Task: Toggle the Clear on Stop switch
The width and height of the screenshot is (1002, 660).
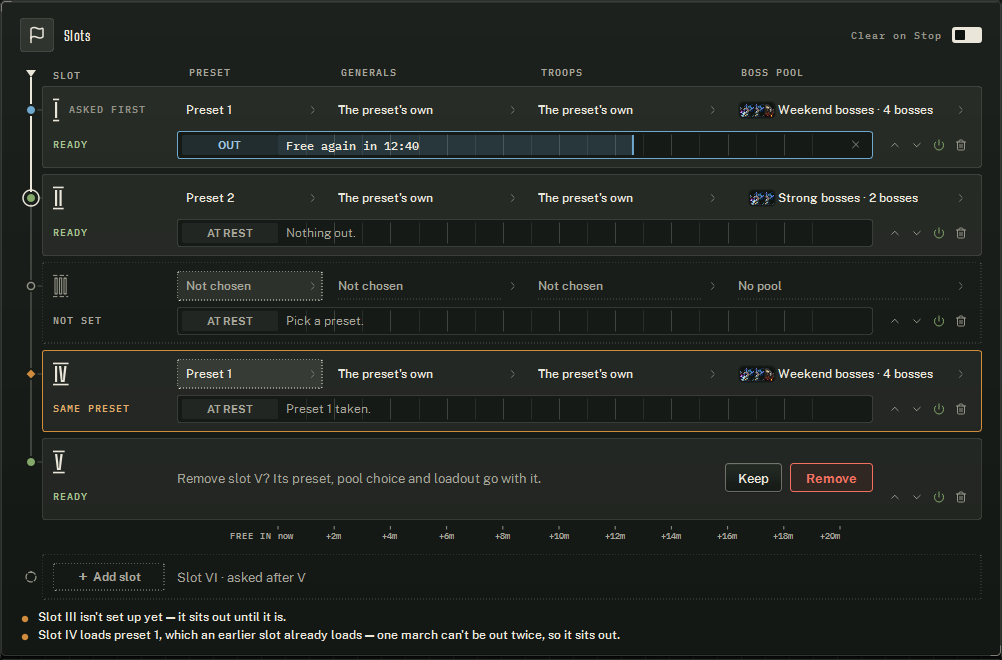Action: point(966,35)
